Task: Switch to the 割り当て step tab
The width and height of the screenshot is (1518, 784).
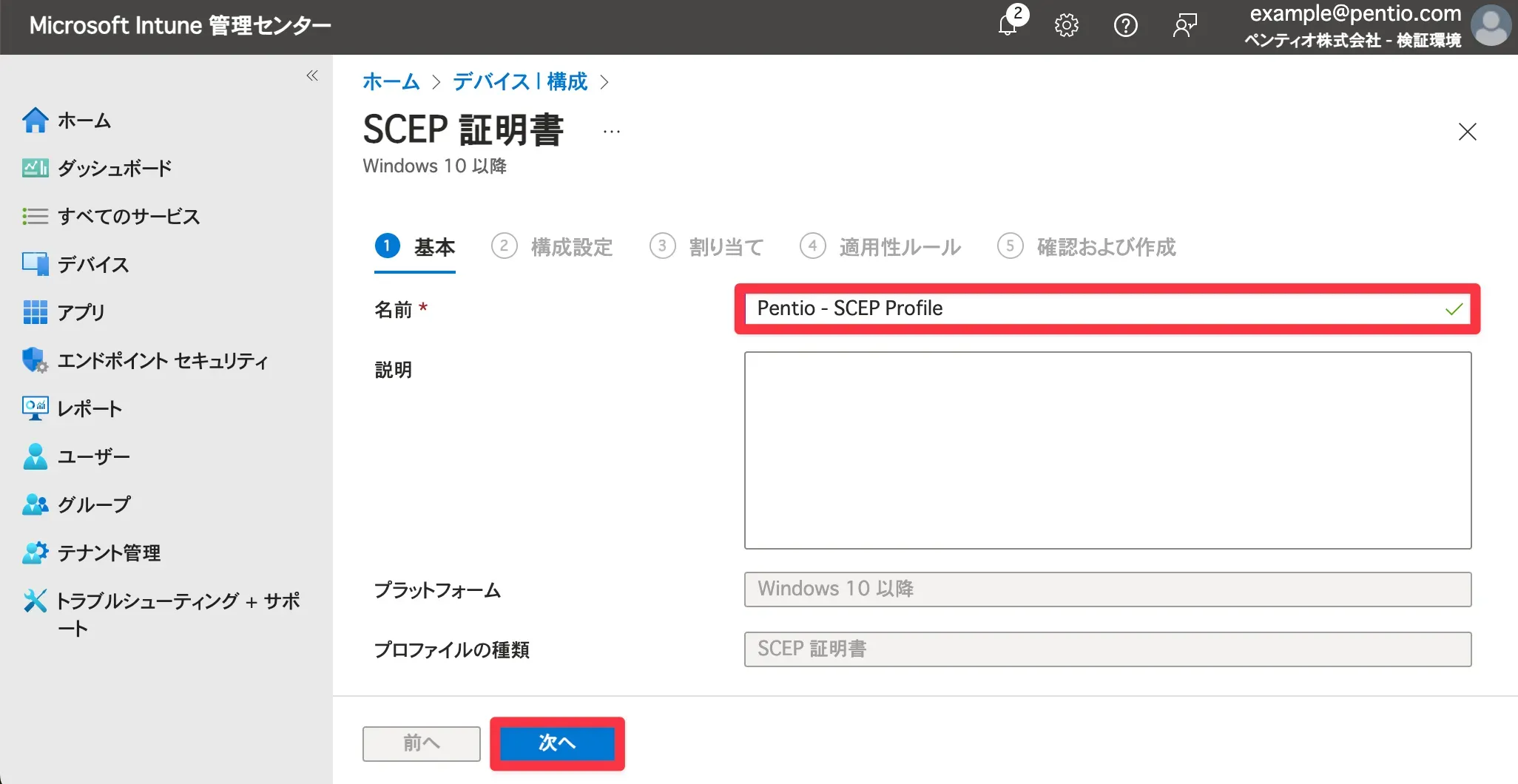Action: tap(725, 247)
